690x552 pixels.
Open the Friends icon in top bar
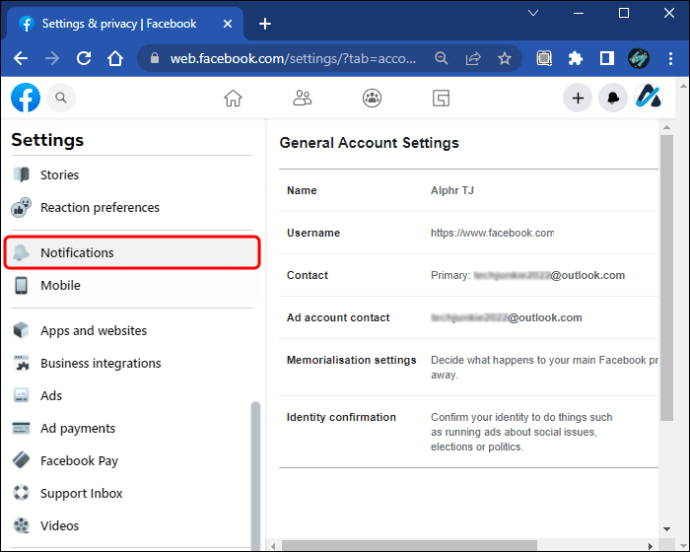pos(302,98)
